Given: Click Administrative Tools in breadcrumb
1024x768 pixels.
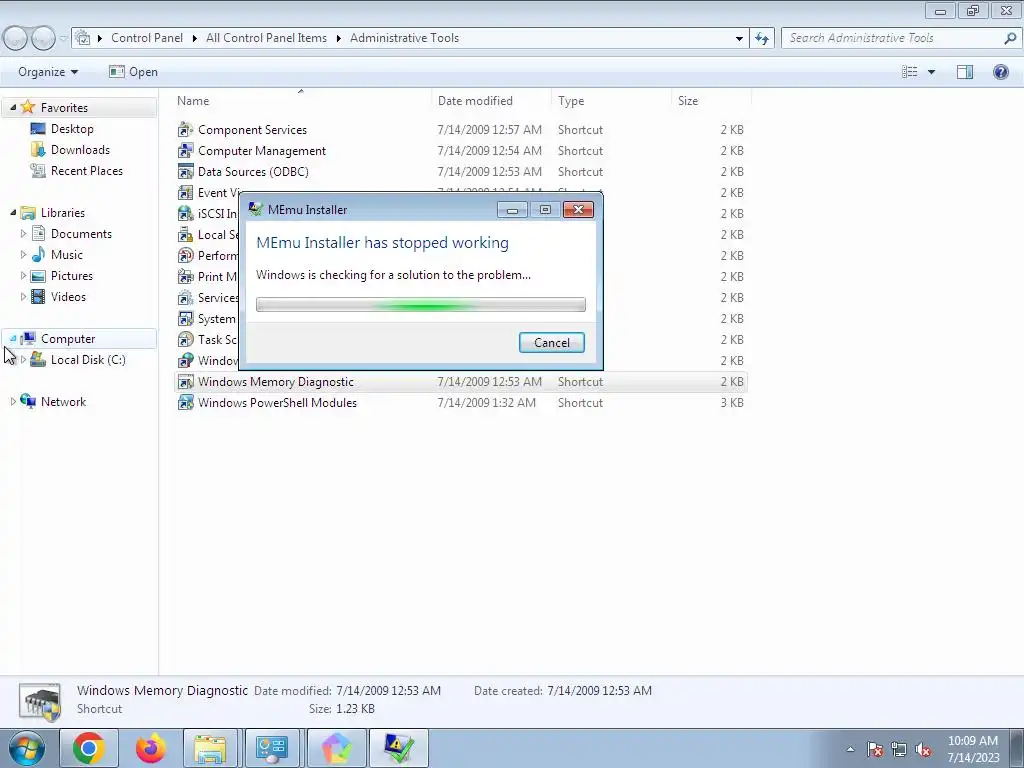Looking at the screenshot, I should (x=404, y=38).
